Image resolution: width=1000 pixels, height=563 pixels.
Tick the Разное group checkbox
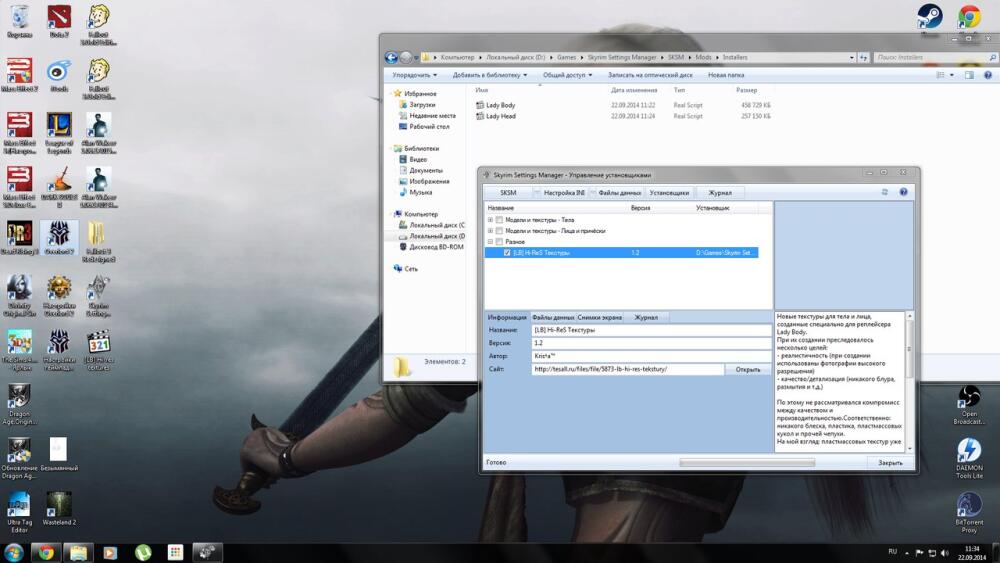pos(499,242)
